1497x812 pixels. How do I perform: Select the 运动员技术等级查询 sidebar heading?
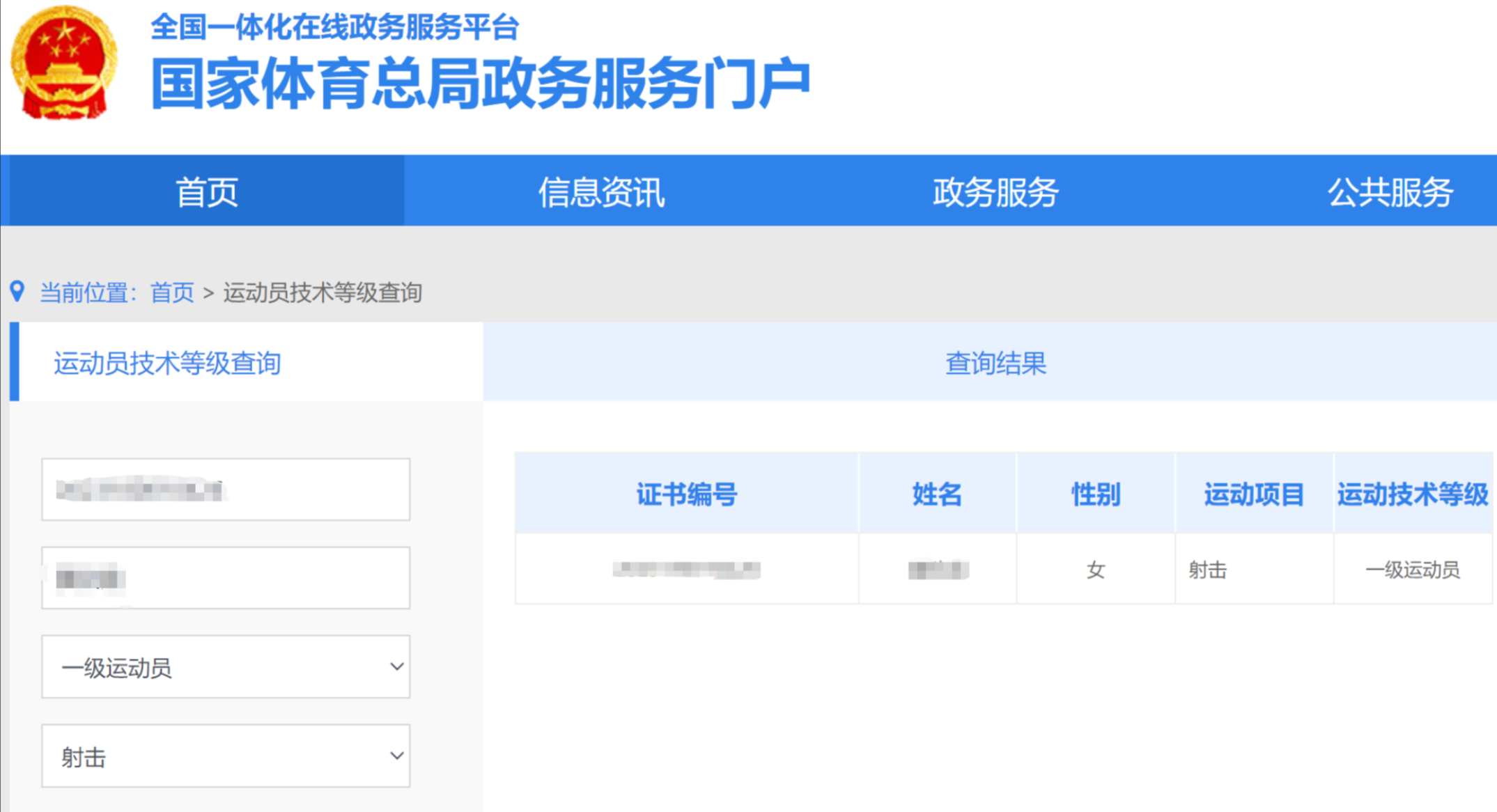(167, 363)
